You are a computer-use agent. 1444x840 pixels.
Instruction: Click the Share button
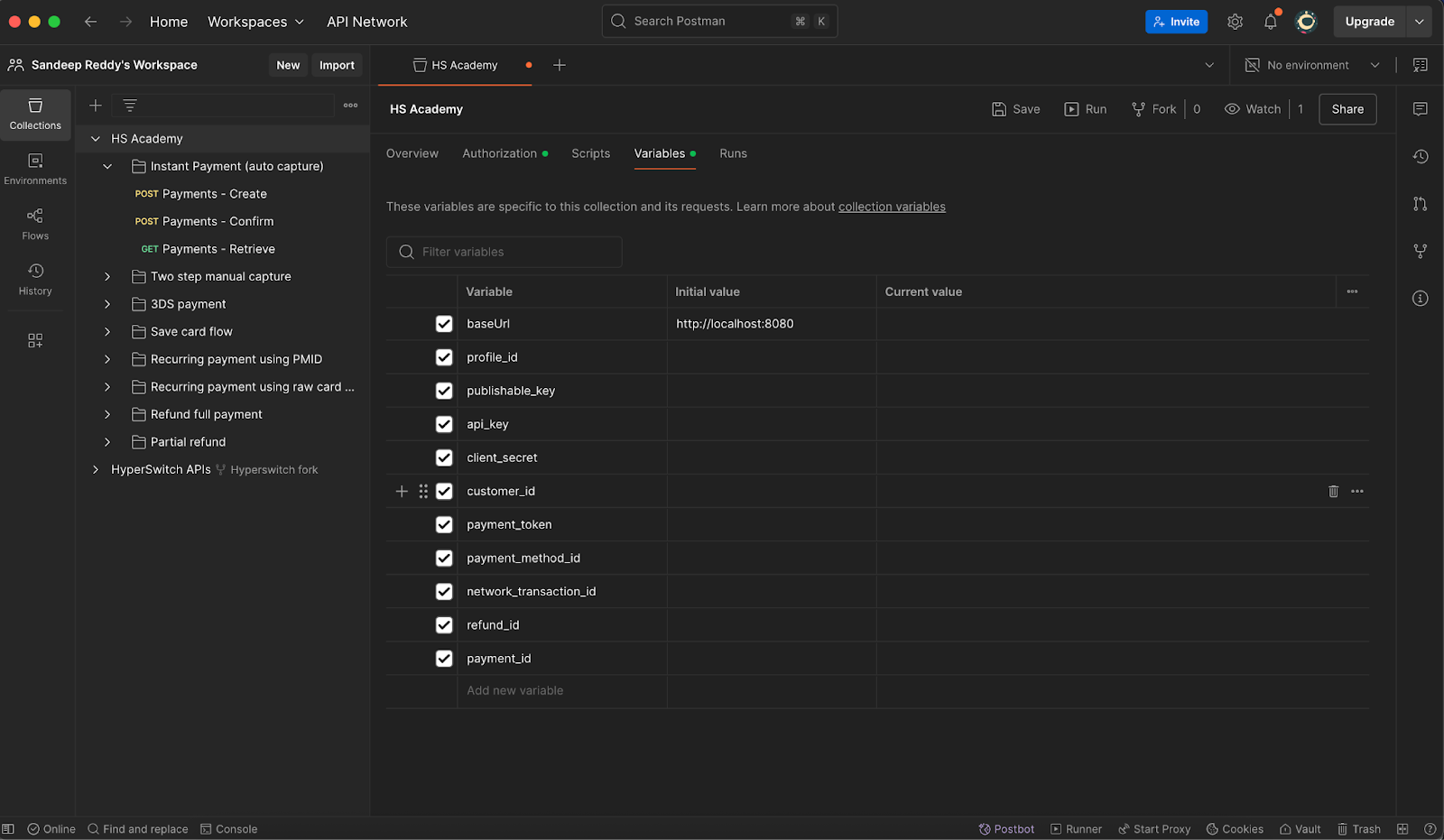coord(1347,109)
